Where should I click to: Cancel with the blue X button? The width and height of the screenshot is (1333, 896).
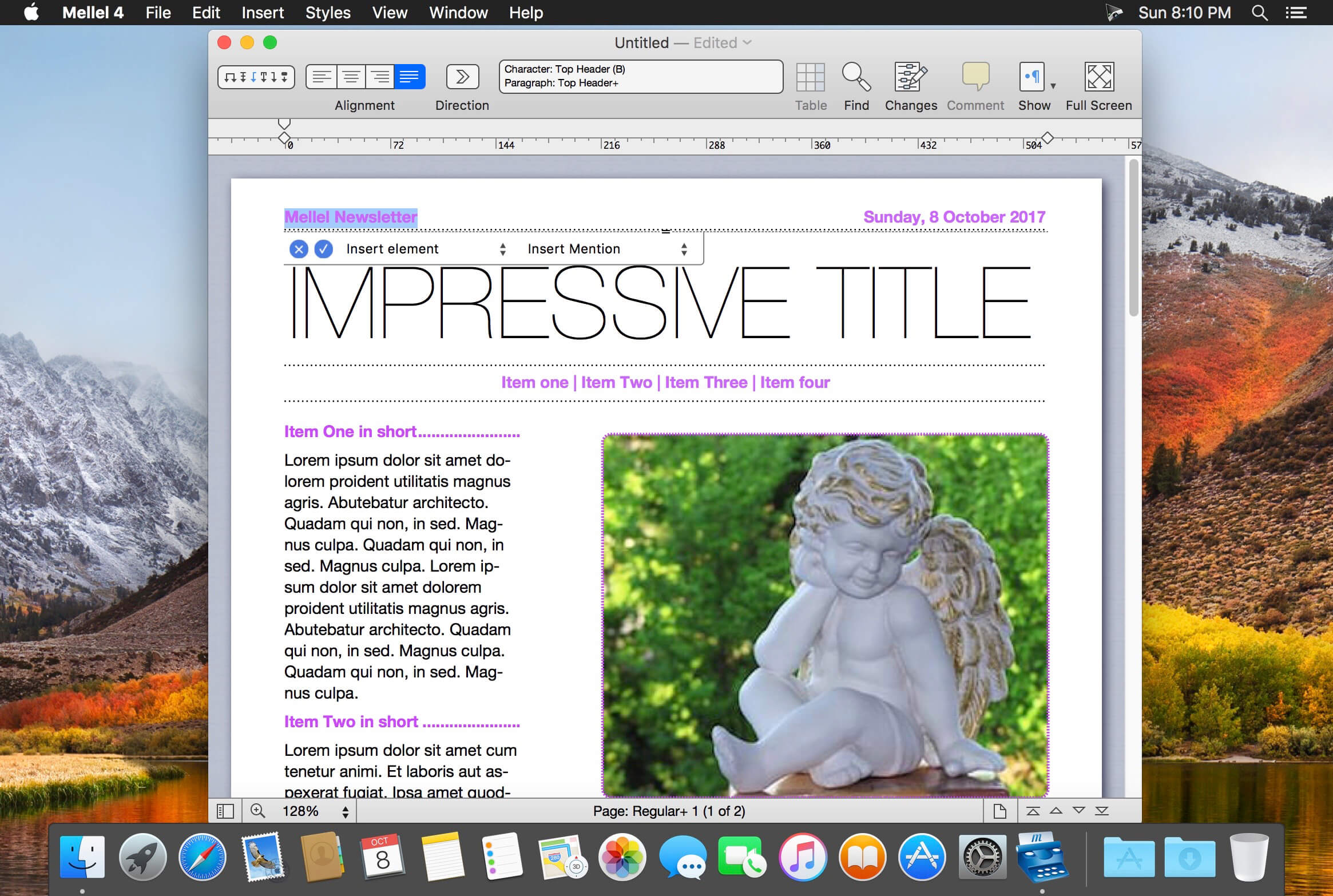tap(299, 249)
